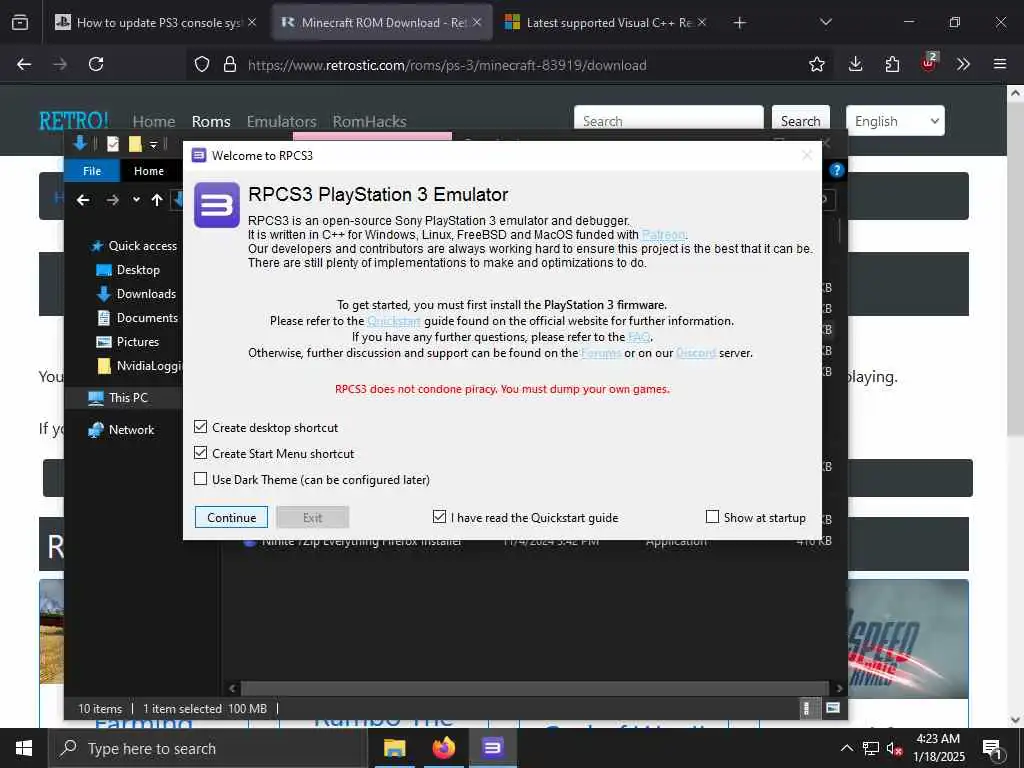1024x768 pixels.
Task: Open the Quickstart guide link
Action: click(394, 321)
